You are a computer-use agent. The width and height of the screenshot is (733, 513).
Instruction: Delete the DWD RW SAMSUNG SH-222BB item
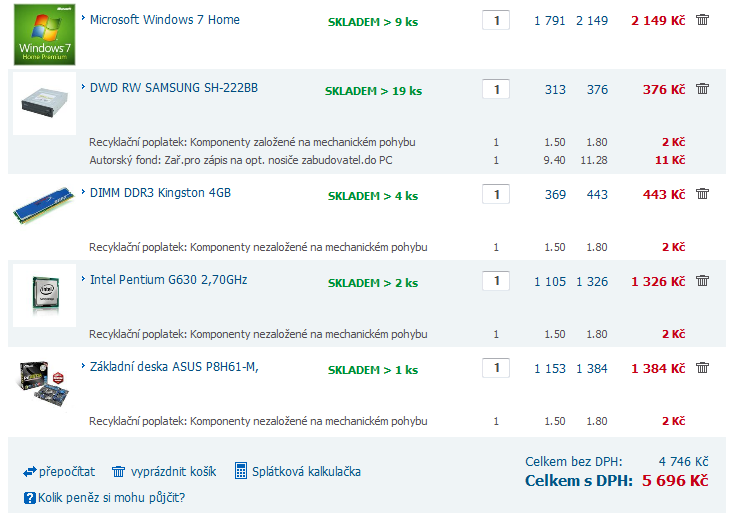(702, 88)
